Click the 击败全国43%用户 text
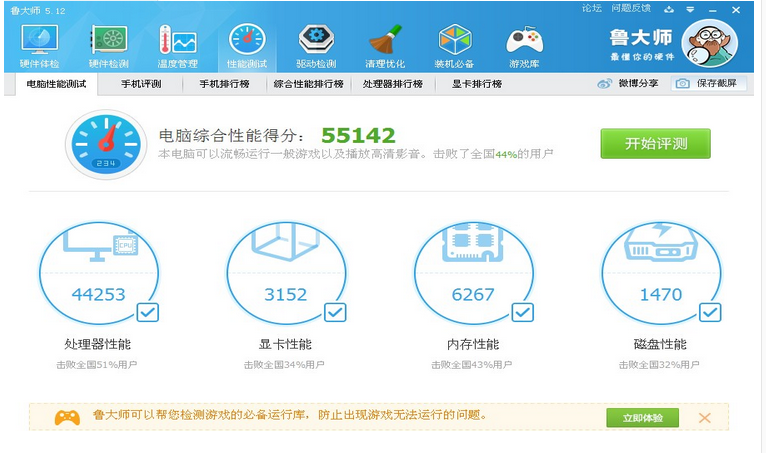 click(472, 365)
